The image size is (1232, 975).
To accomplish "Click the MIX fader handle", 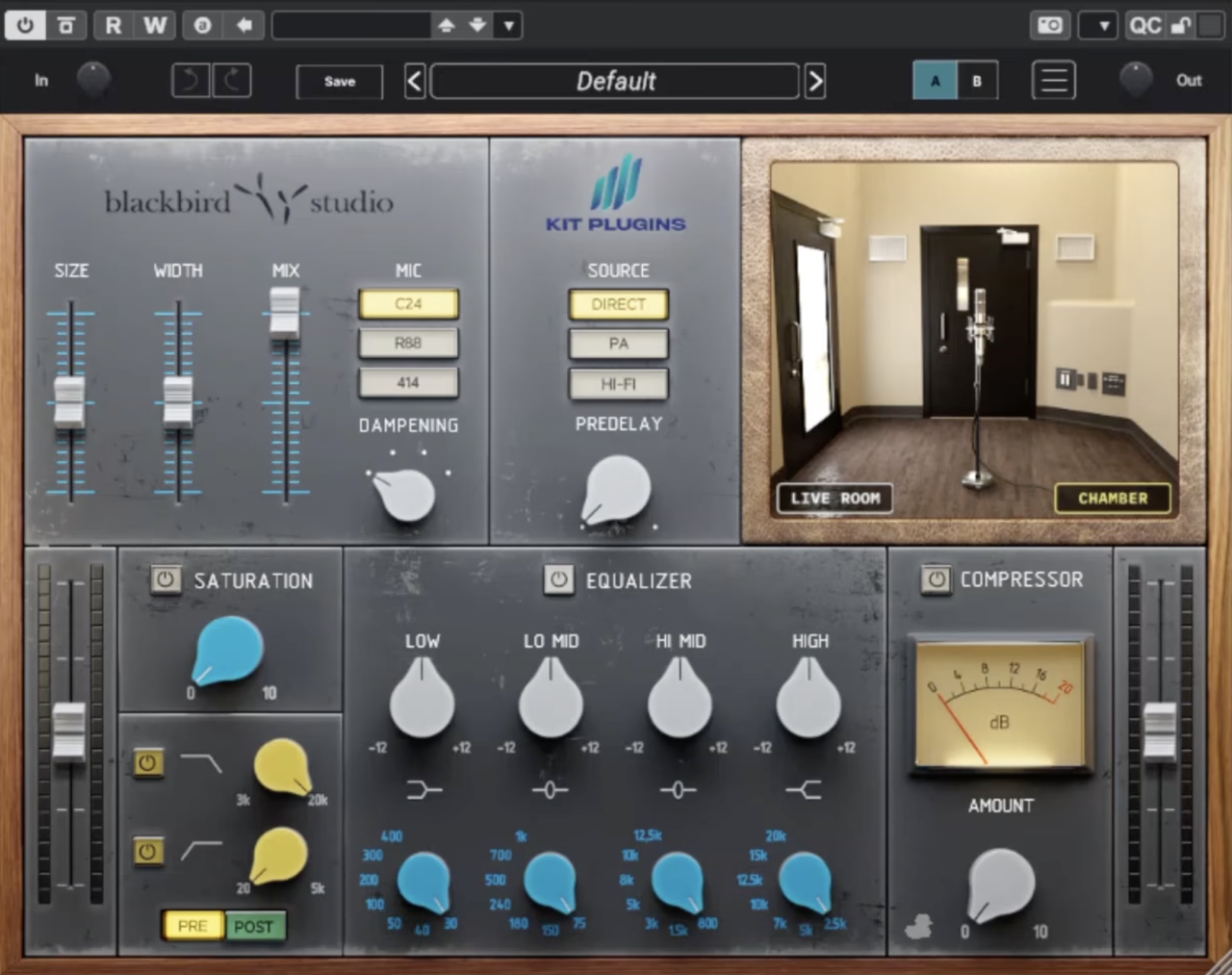I will [x=285, y=312].
